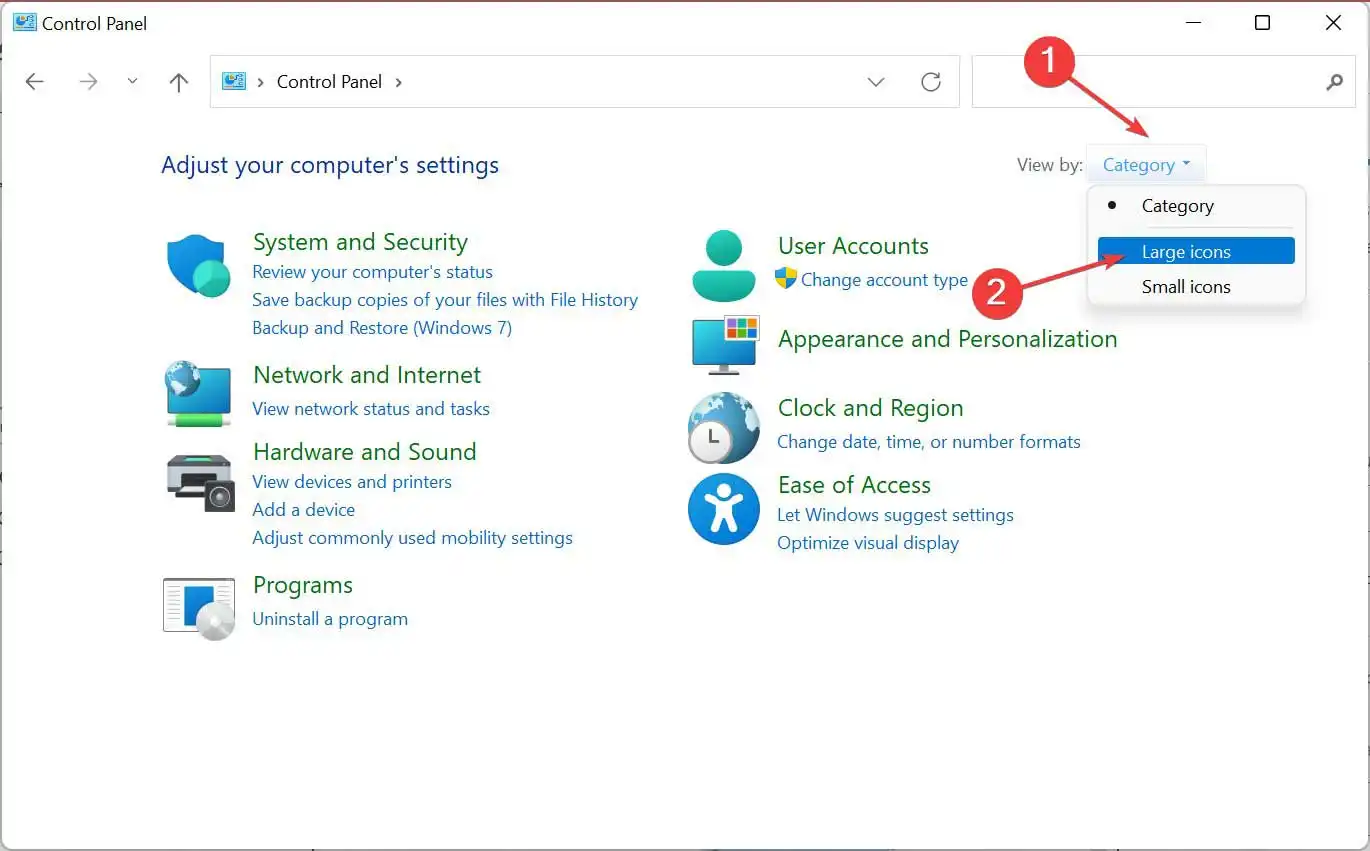Open the Ease of Access icon
The height and width of the screenshot is (851, 1370).
(723, 509)
